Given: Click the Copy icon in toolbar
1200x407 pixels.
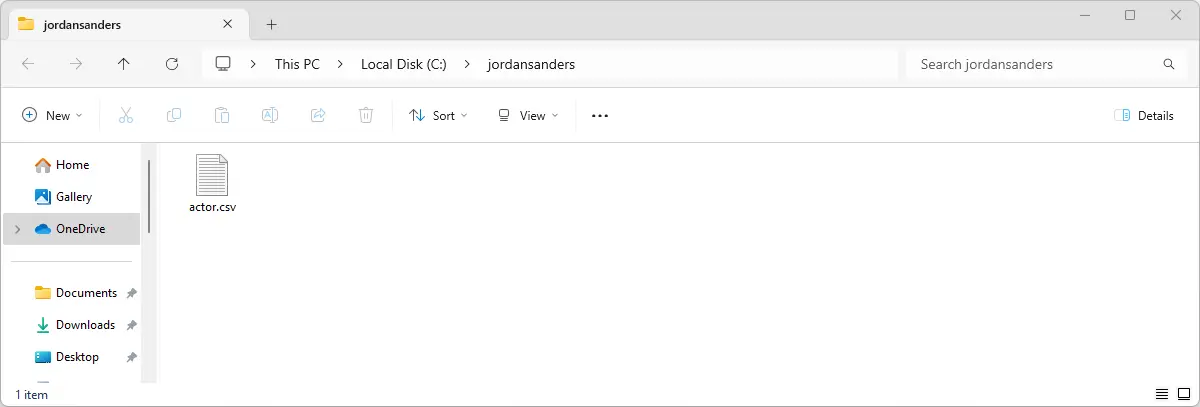Looking at the screenshot, I should (x=174, y=116).
